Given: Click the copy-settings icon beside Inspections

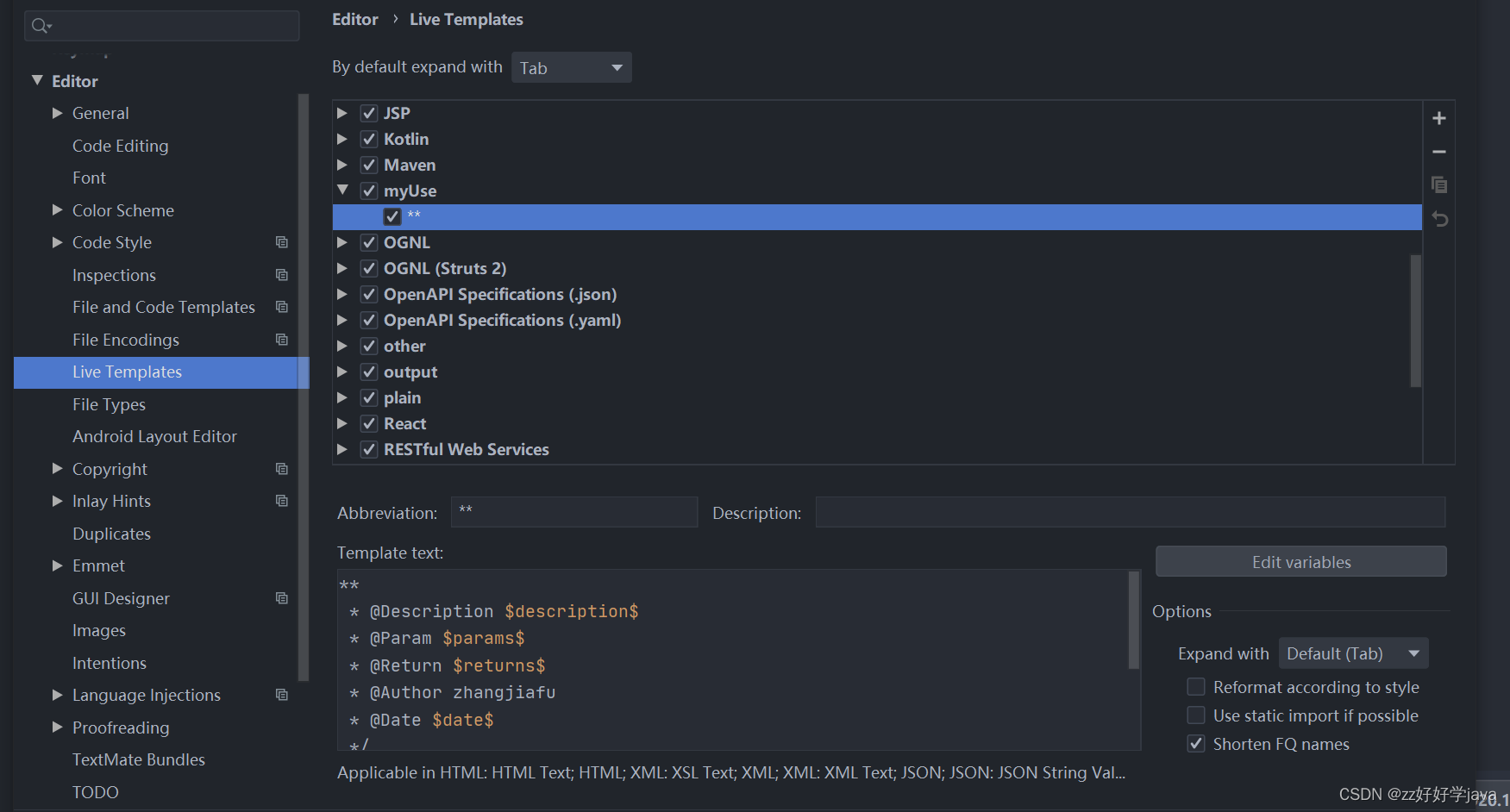Looking at the screenshot, I should [x=281, y=274].
